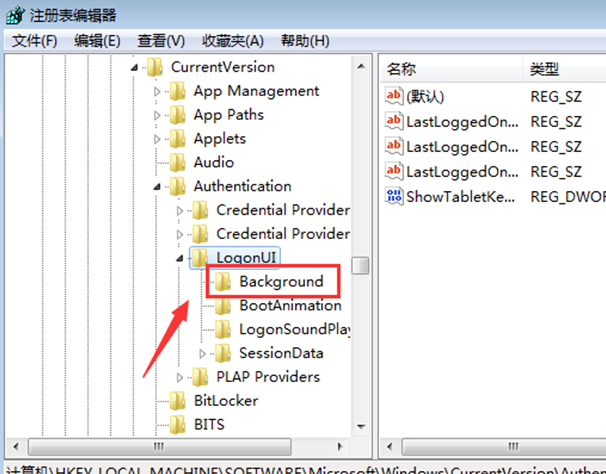The height and width of the screenshot is (474, 606).
Task: Select the BITS registry key
Action: (x=210, y=425)
